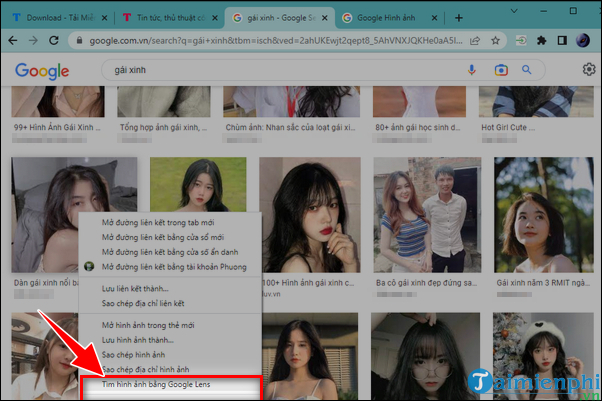Image resolution: width=602 pixels, height=401 pixels.
Task: Click the address bar URL
Action: coord(276,40)
